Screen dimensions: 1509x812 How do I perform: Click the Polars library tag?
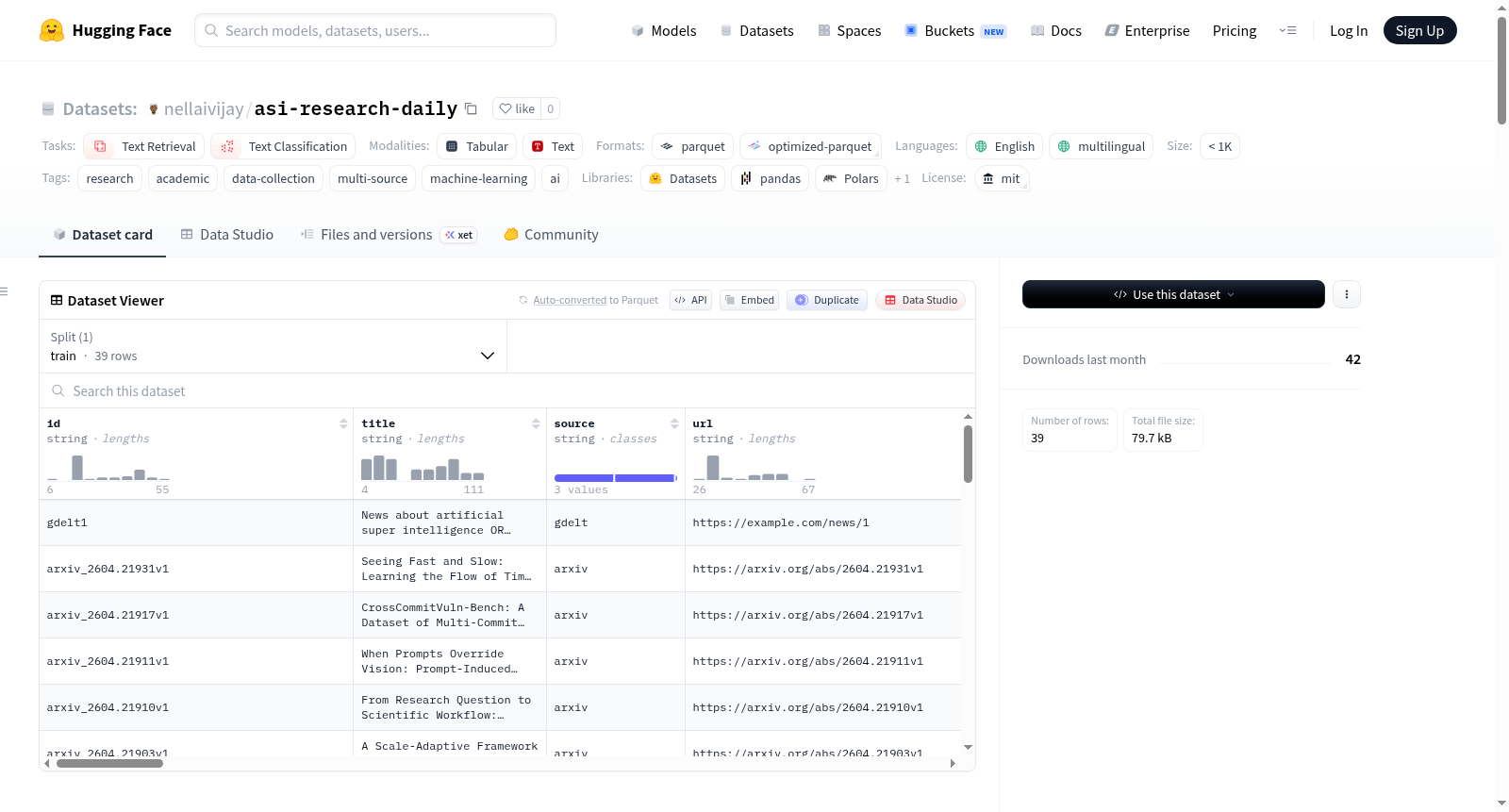point(851,178)
